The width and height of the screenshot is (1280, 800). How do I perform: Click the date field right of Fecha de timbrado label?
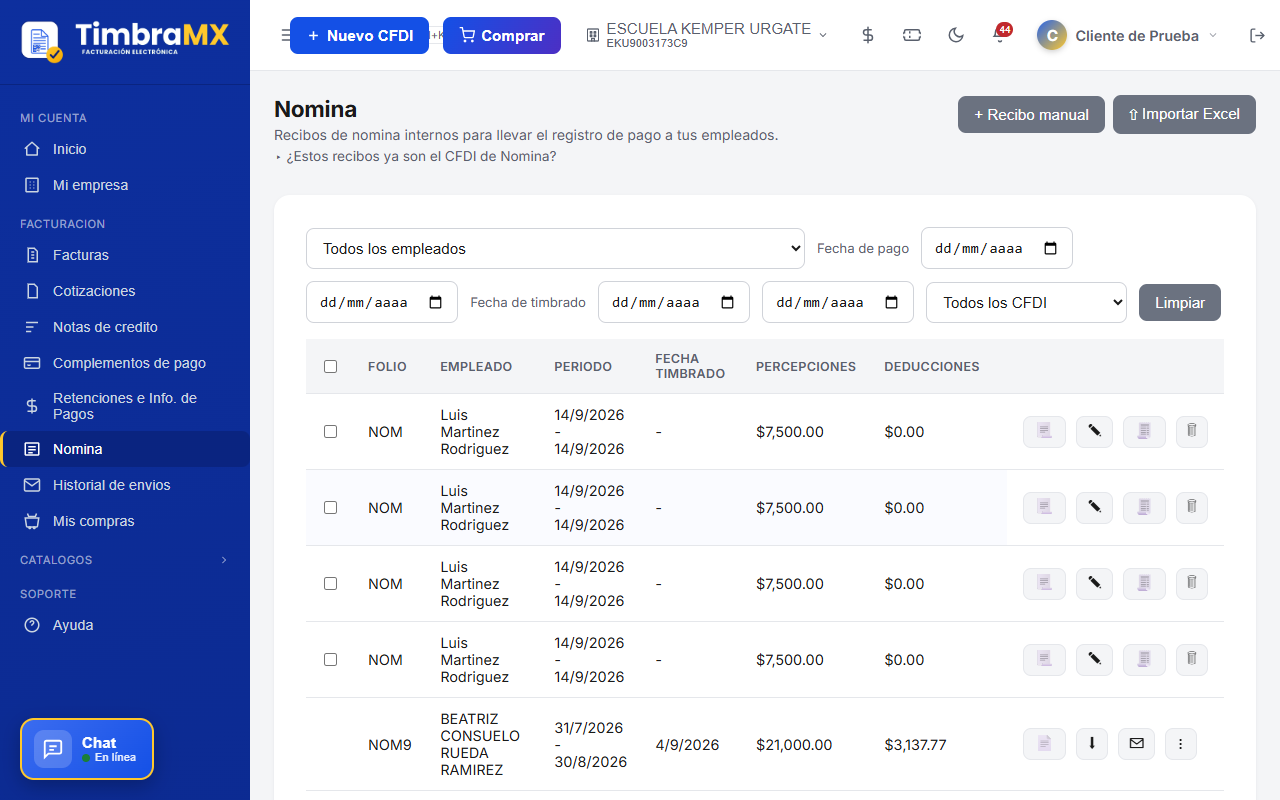[x=674, y=302]
